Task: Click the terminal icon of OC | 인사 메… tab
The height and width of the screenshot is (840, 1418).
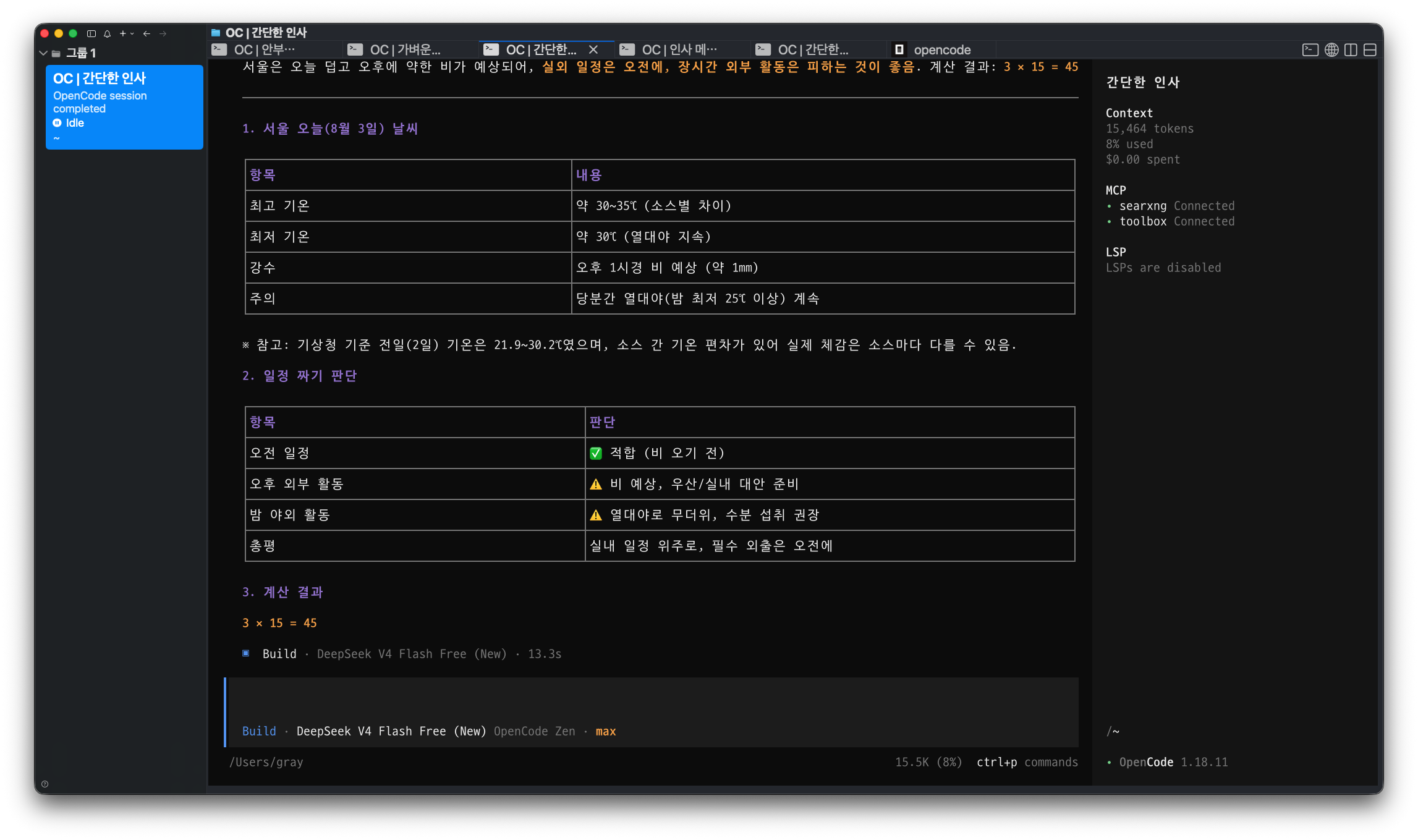Action: [627, 49]
